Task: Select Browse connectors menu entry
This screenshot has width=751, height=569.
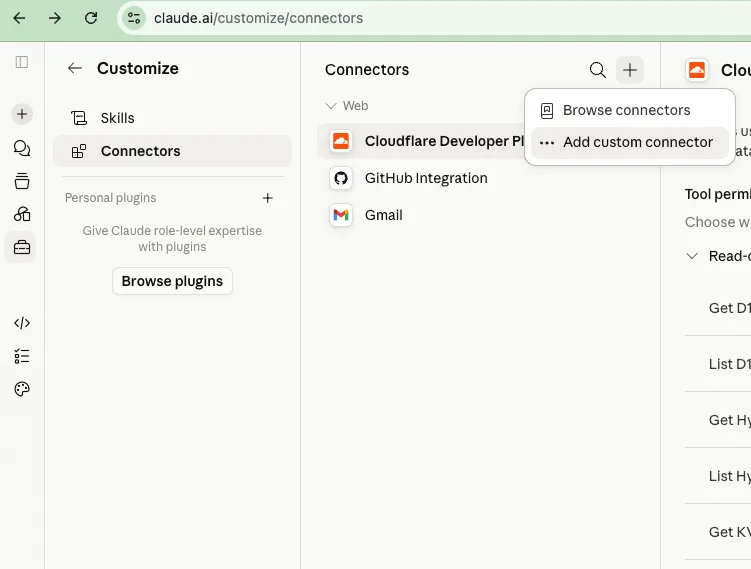Action: click(630, 111)
